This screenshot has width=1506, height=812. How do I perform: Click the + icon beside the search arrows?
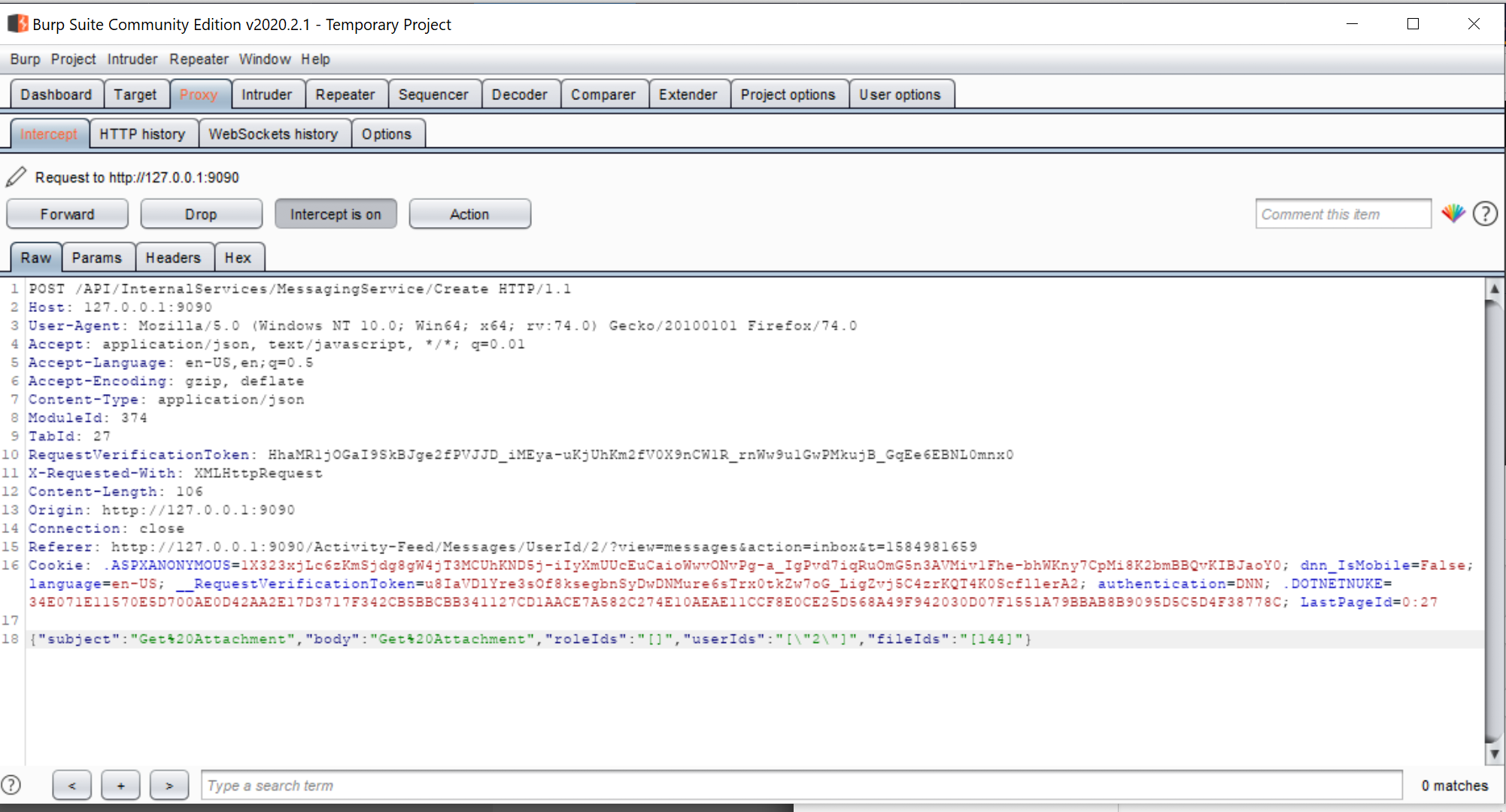(120, 785)
